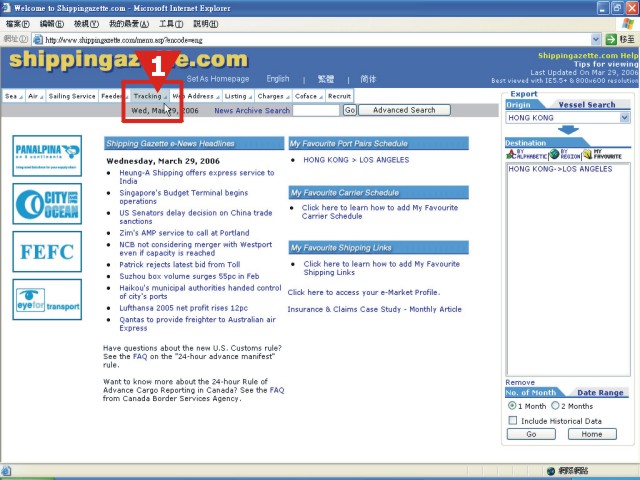Select the No. of Month tab
This screenshot has height=480, width=640.
(x=531, y=393)
